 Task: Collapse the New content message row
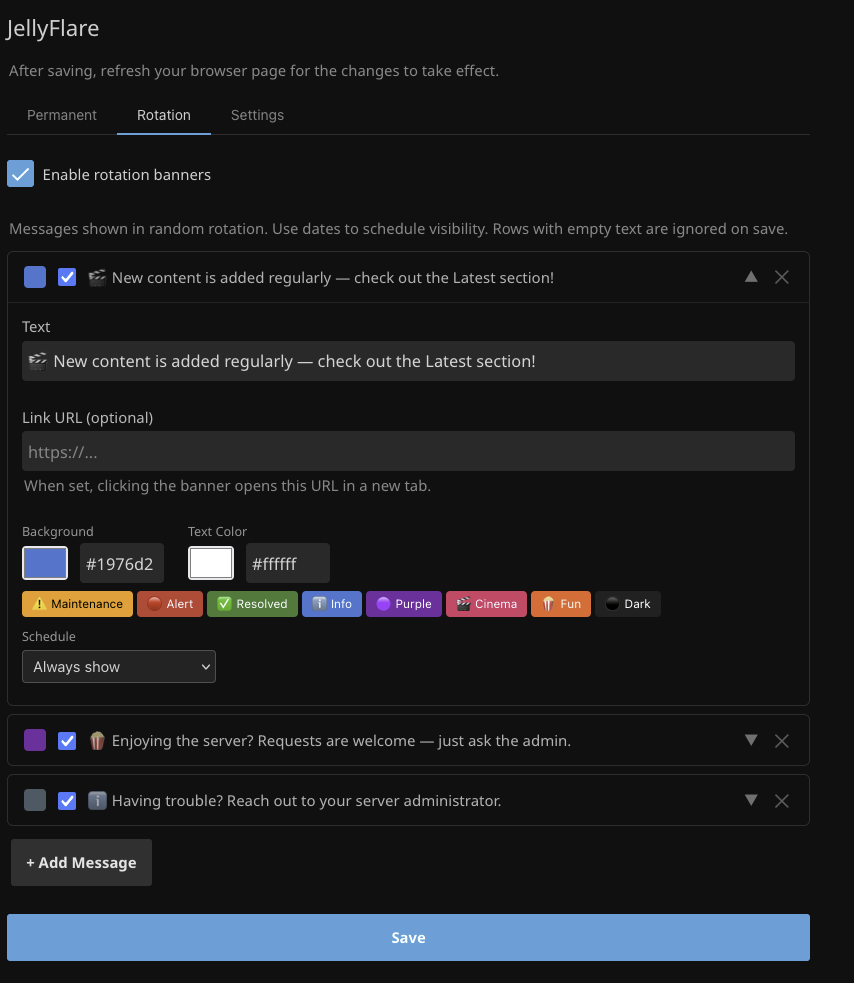751,276
